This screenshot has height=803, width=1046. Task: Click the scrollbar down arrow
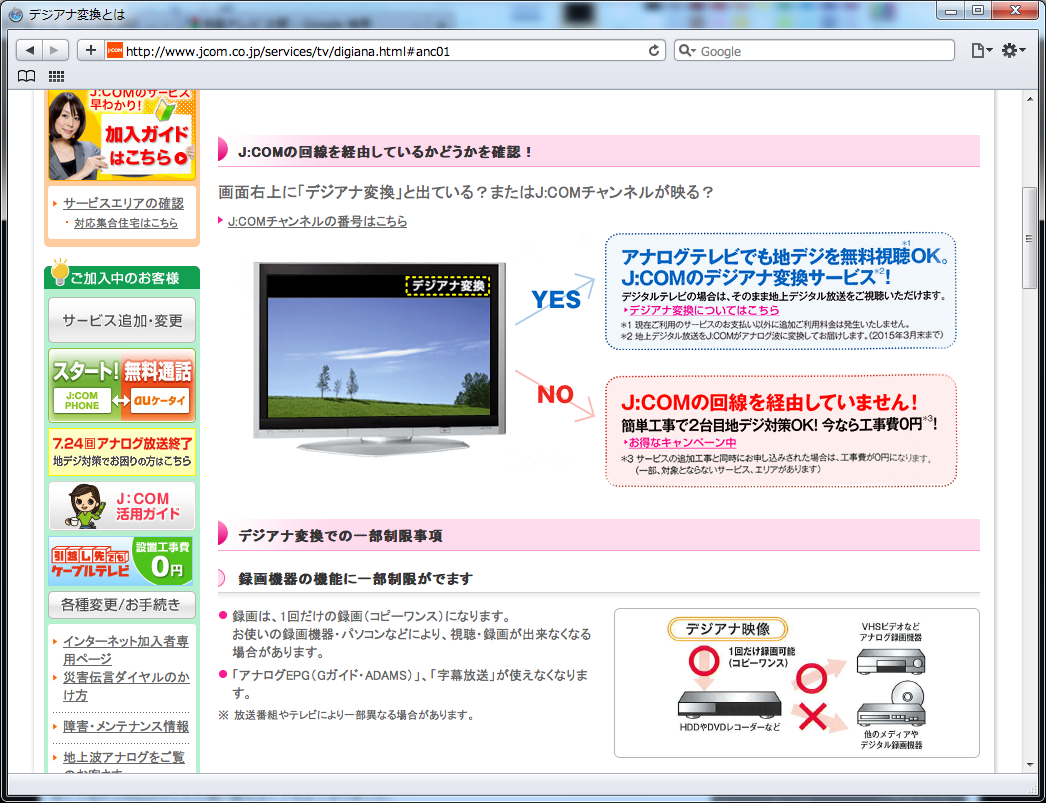pos(1030,764)
